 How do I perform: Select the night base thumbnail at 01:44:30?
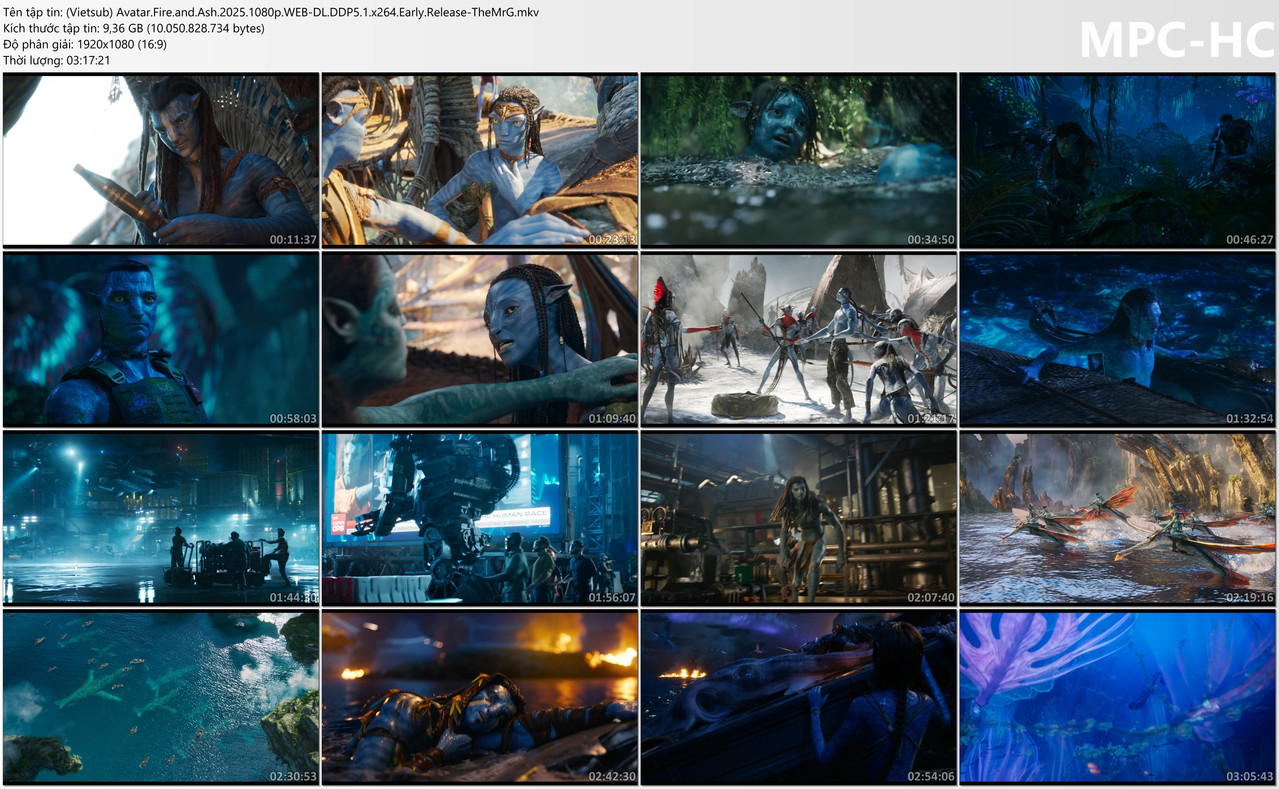(161, 518)
